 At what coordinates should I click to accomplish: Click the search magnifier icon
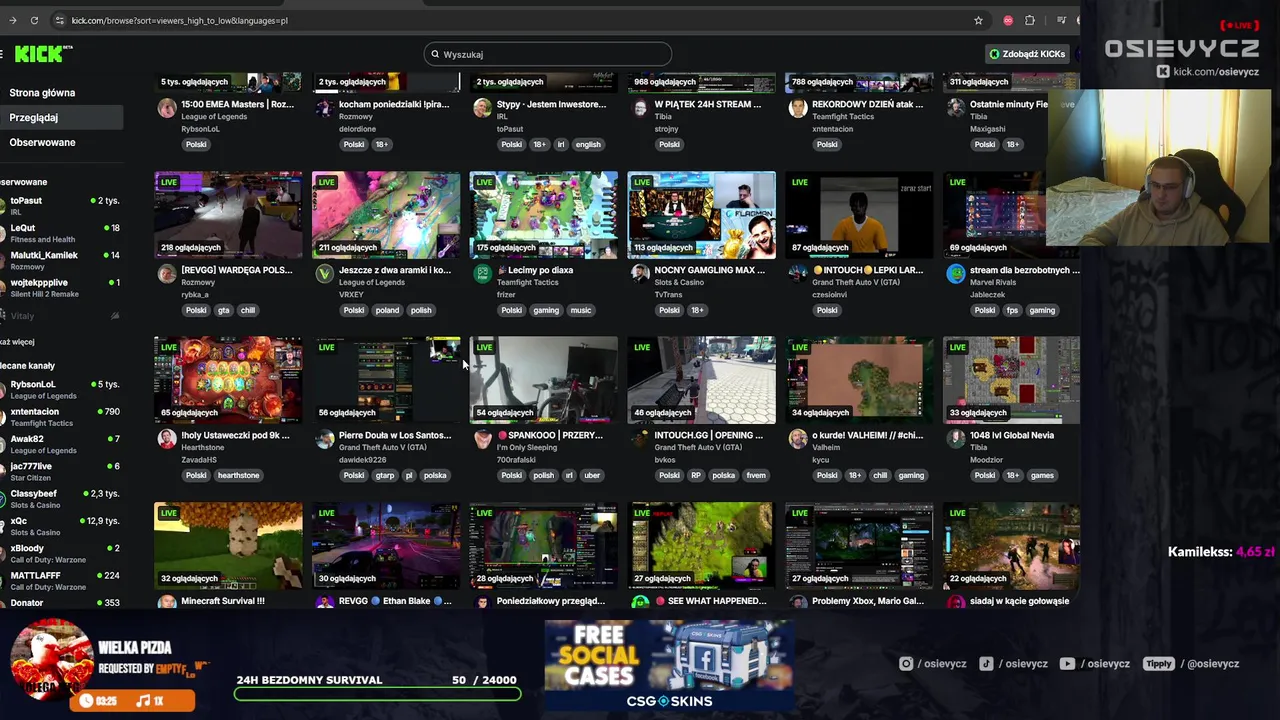pos(435,54)
